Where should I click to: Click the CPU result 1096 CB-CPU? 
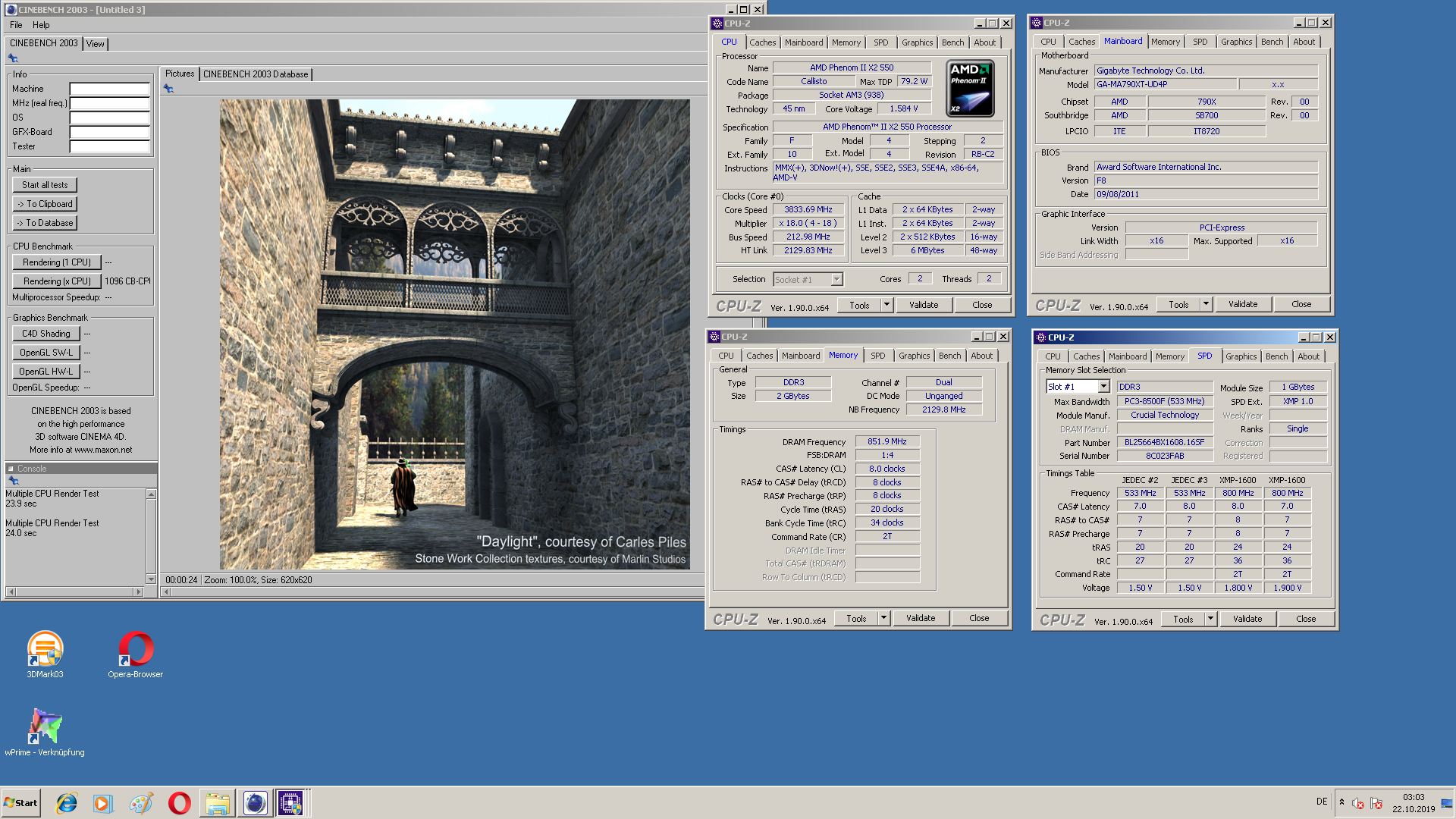pyautogui.click(x=127, y=281)
